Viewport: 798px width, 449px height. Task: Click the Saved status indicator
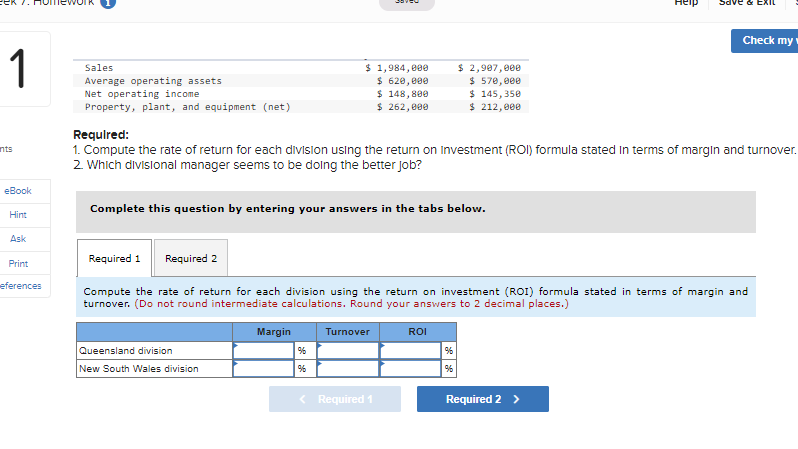point(407,4)
